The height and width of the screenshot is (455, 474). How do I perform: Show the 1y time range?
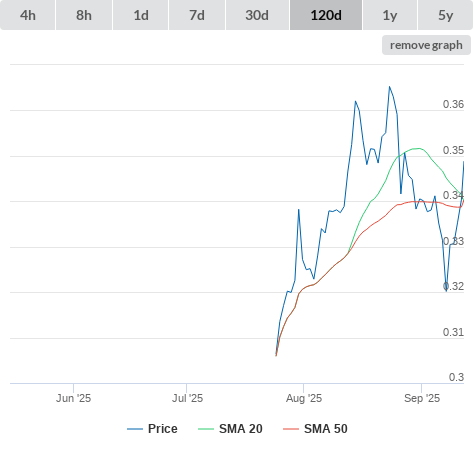pos(390,15)
